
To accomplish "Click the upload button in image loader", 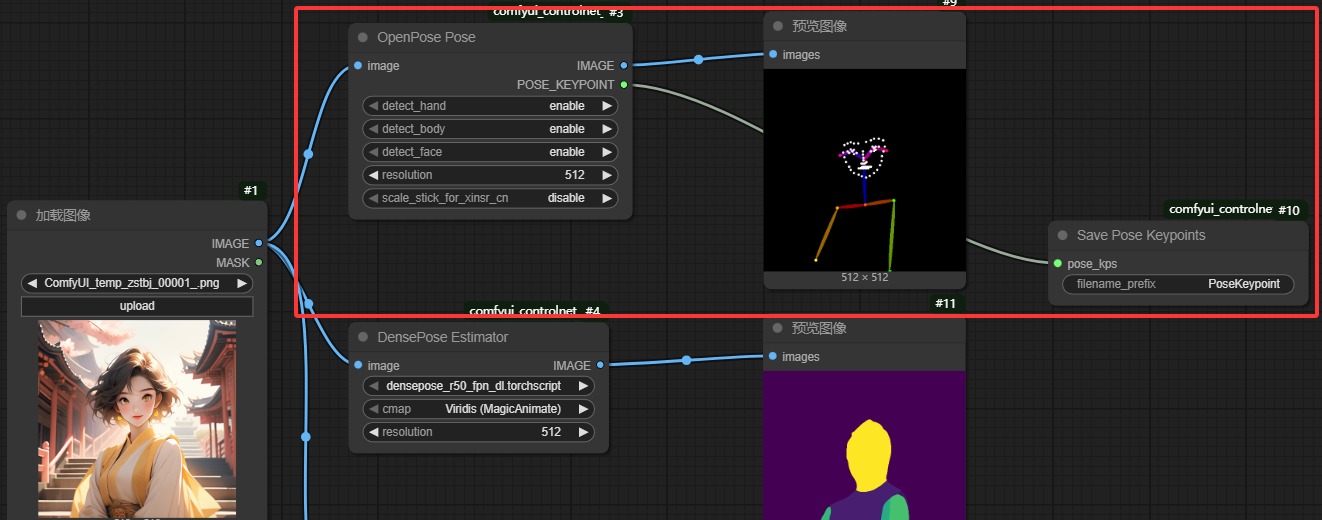I will pos(137,306).
